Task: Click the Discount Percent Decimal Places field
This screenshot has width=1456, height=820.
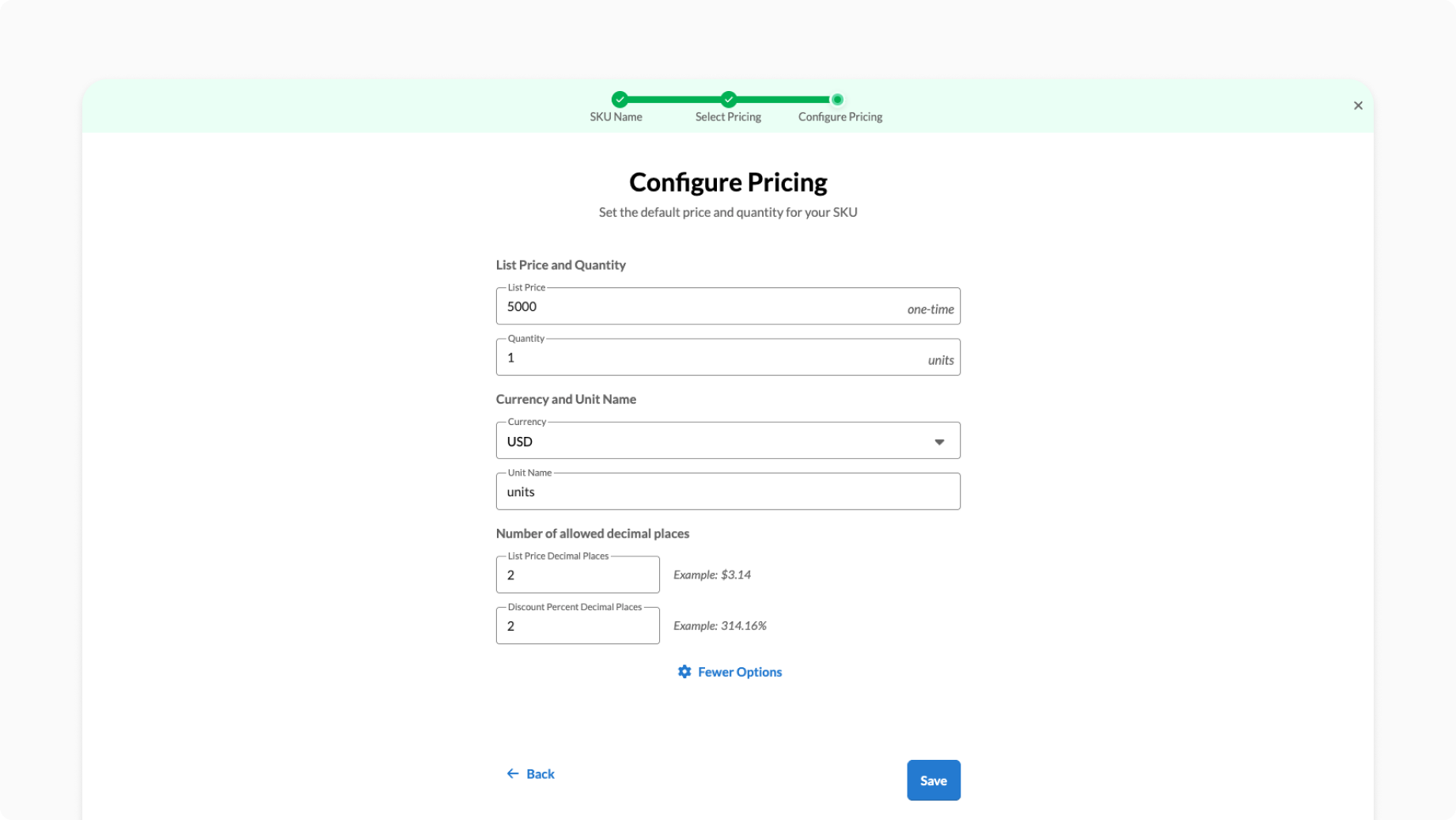Action: coord(578,625)
